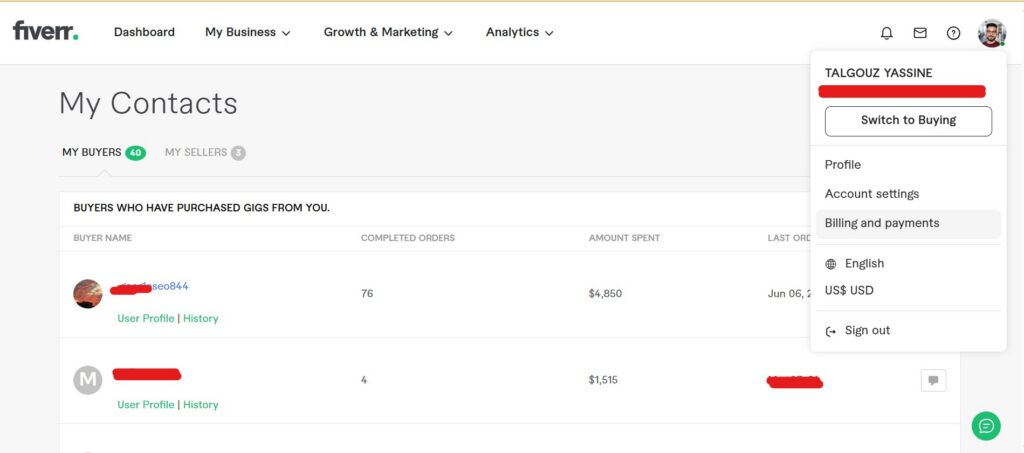Click Sign out
Screen dimensions: 1024x453
coord(867,330)
